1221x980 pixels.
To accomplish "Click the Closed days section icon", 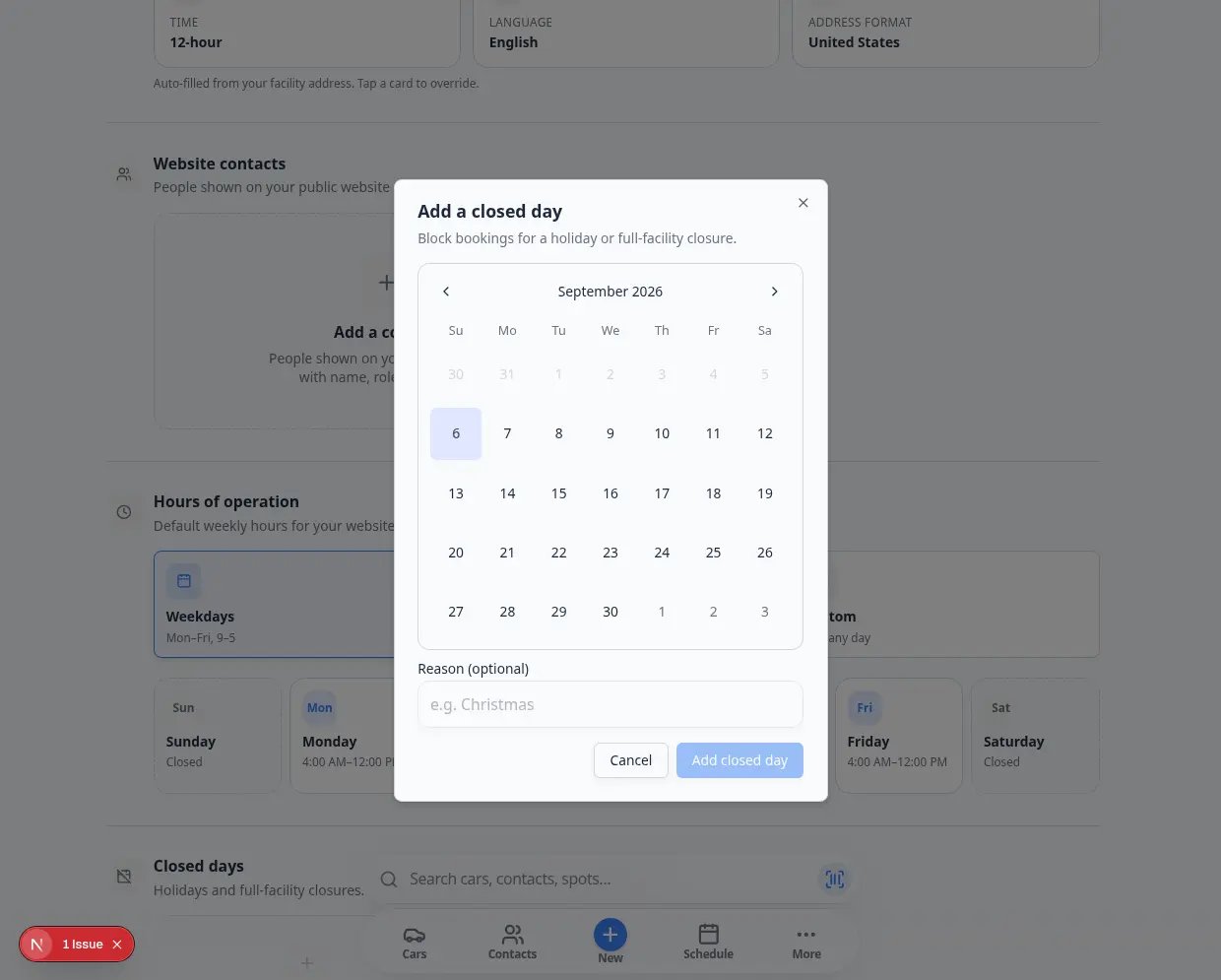I will point(124,877).
